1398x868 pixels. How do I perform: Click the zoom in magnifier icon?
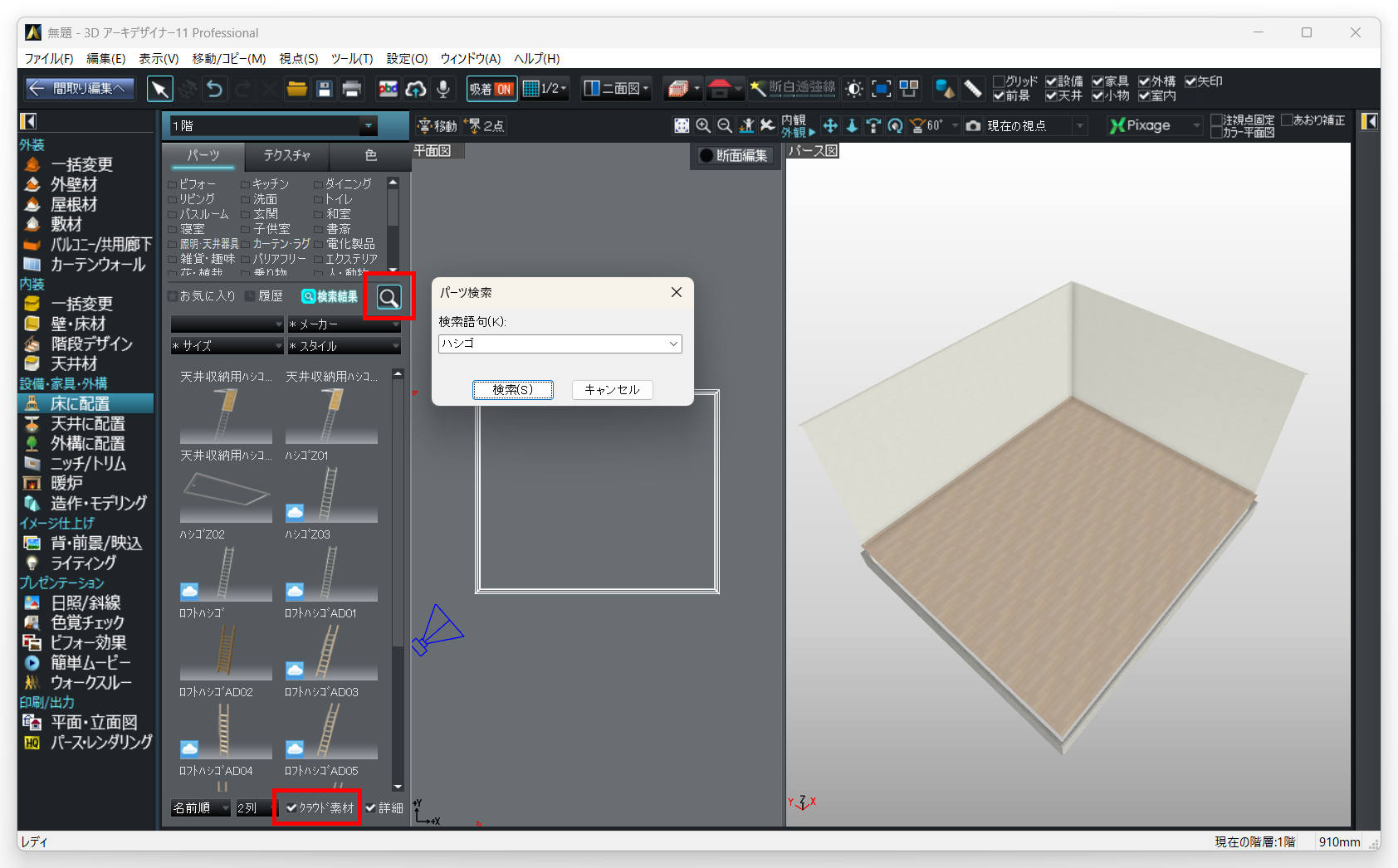703,125
